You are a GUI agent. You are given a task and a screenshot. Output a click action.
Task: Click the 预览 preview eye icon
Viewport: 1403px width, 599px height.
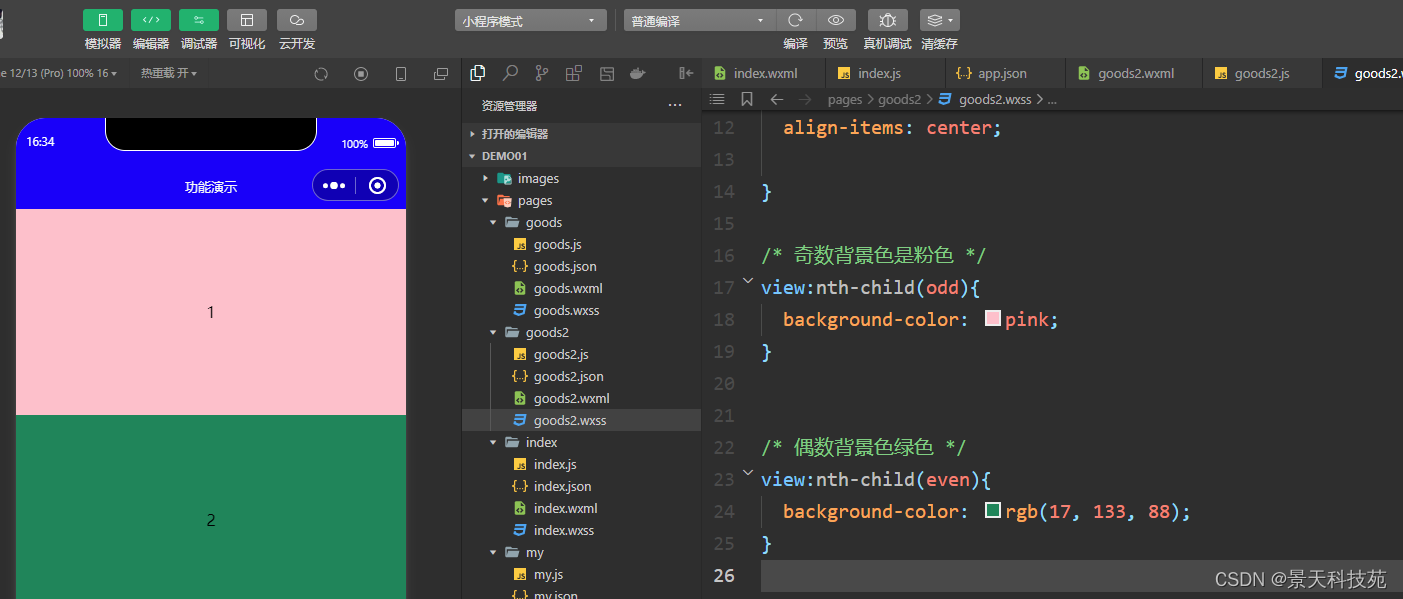coord(836,20)
